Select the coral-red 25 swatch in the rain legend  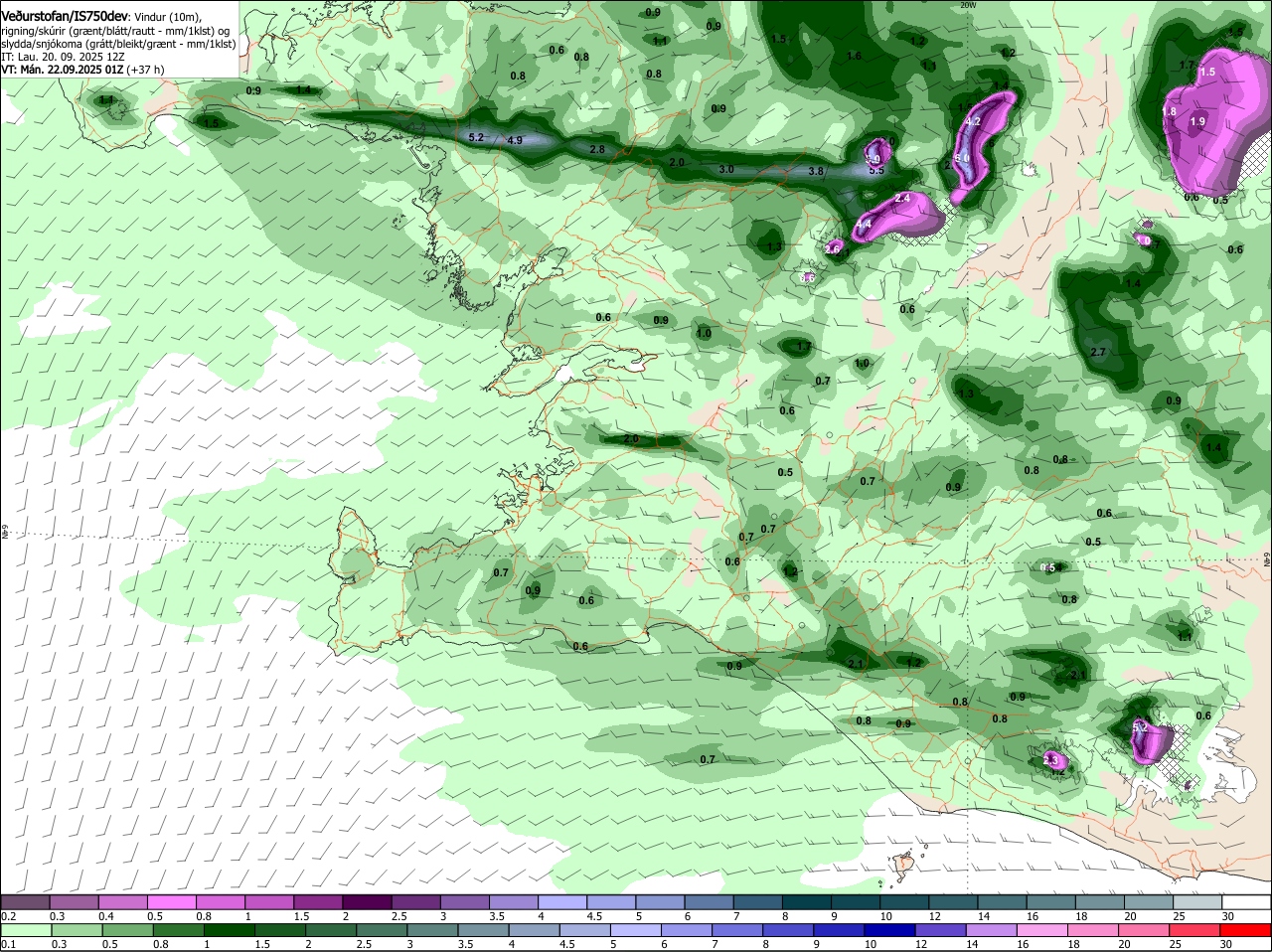(1195, 930)
